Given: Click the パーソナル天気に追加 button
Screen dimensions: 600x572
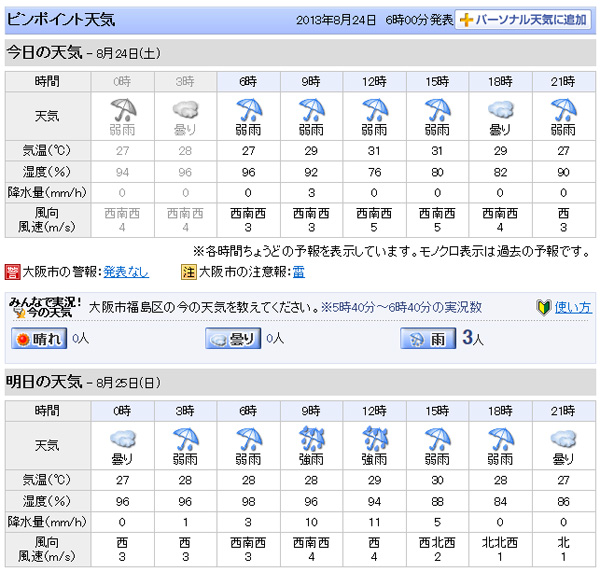Looking at the screenshot, I should click(x=523, y=20).
